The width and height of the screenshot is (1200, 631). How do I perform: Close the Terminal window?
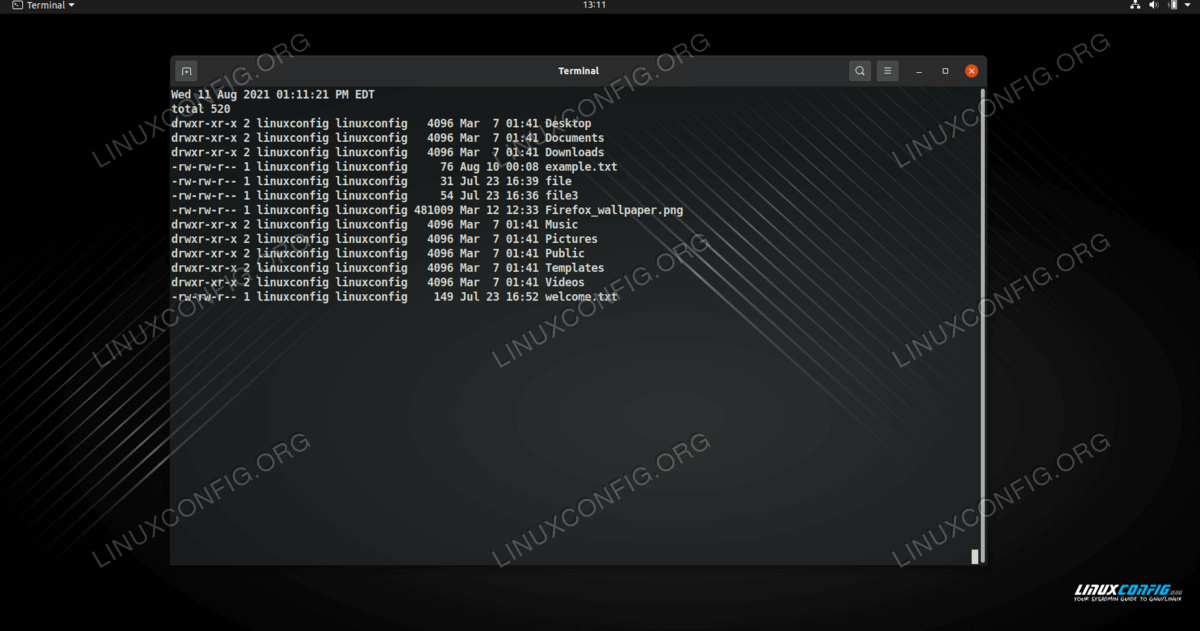point(971,71)
